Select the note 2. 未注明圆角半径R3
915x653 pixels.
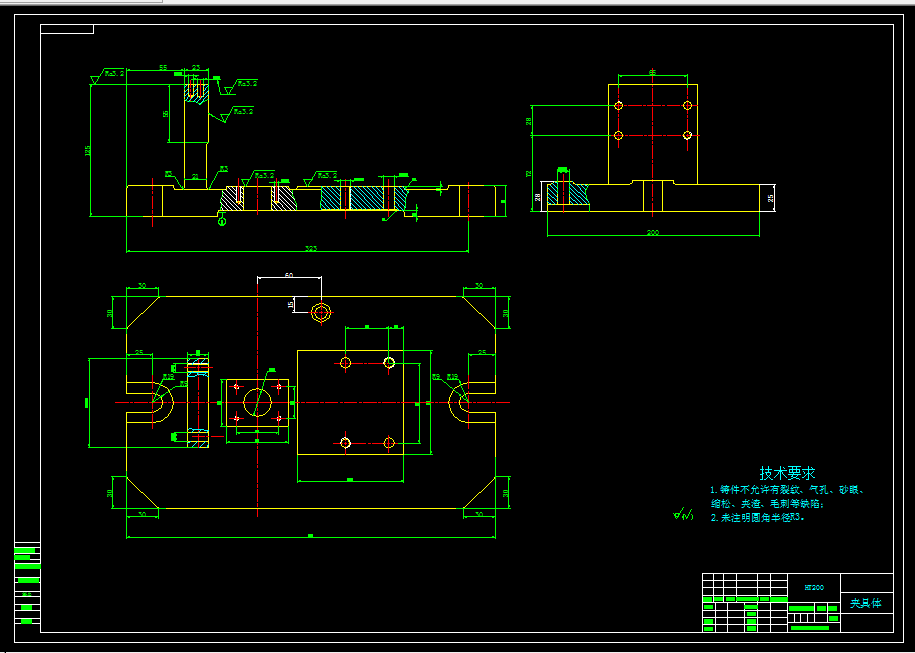point(758,517)
